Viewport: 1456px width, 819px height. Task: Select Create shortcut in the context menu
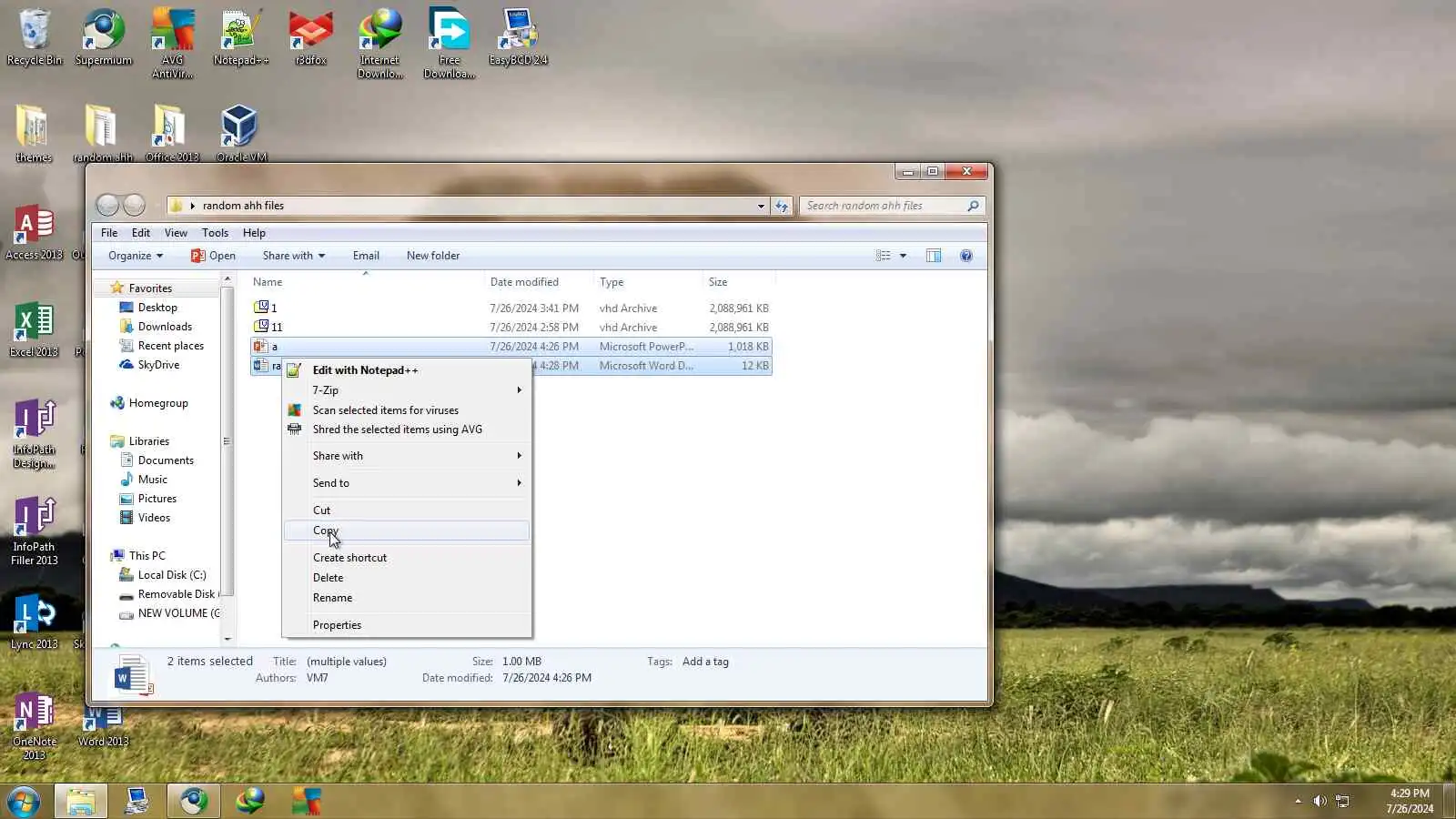coord(407,558)
